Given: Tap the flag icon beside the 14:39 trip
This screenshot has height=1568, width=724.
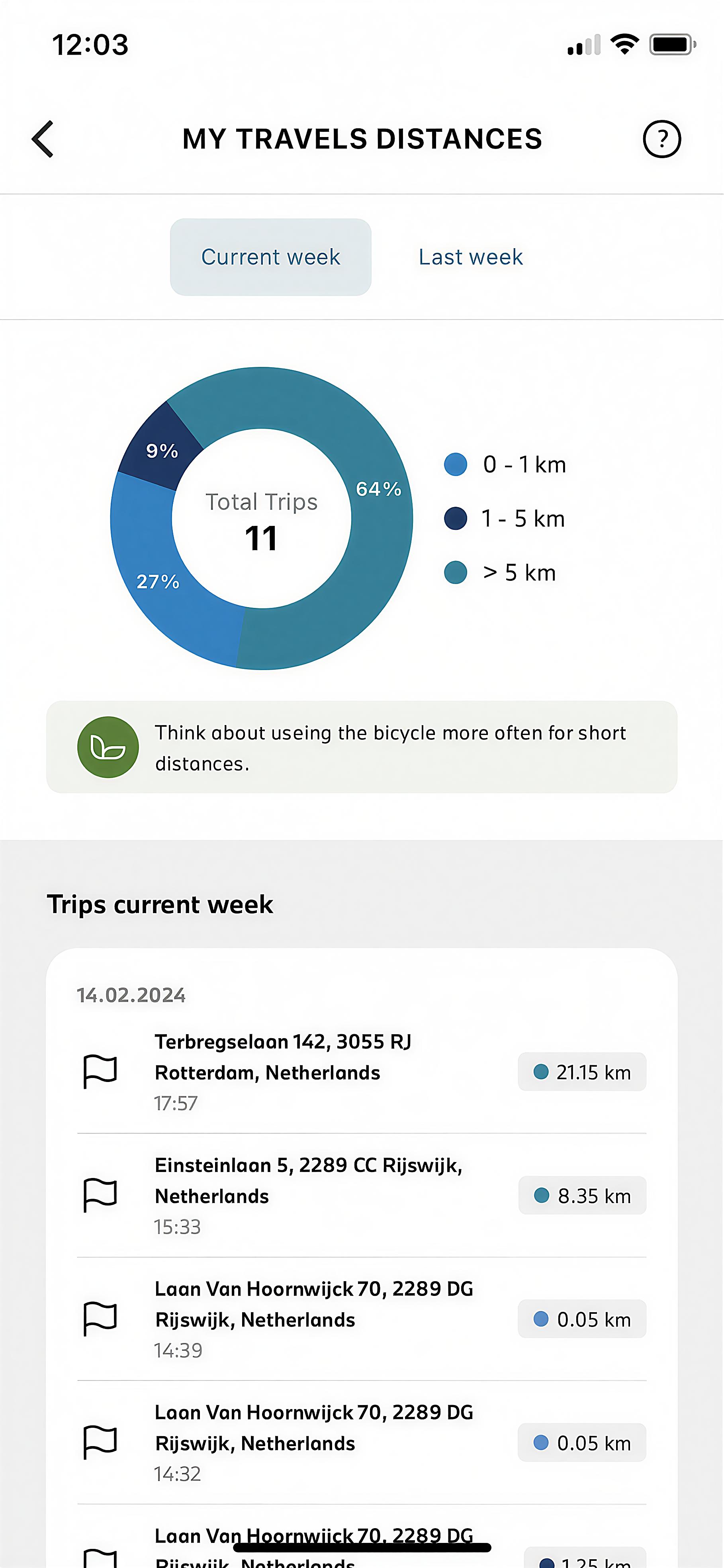Looking at the screenshot, I should pos(100,1319).
